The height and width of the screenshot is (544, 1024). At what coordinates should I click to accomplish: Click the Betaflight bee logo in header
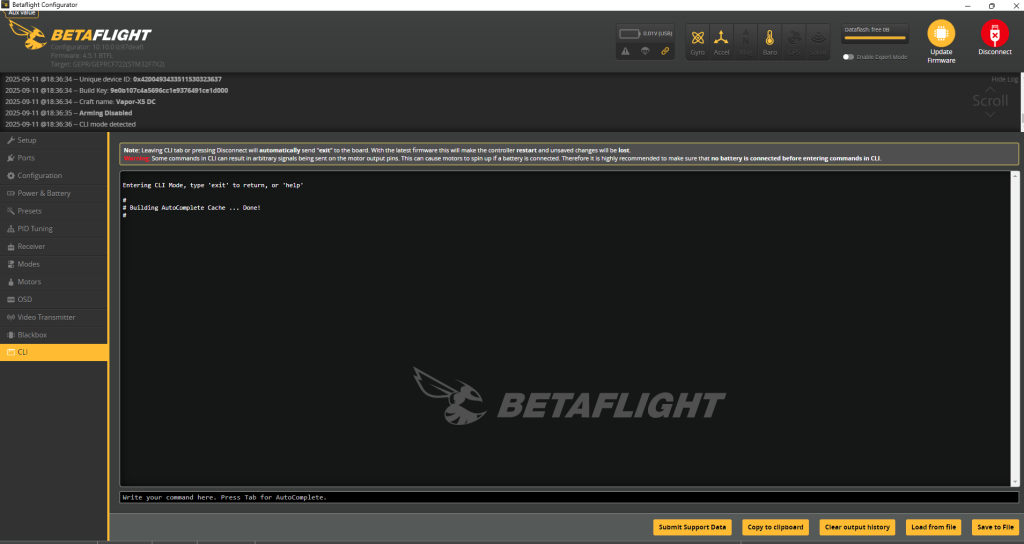[27, 34]
